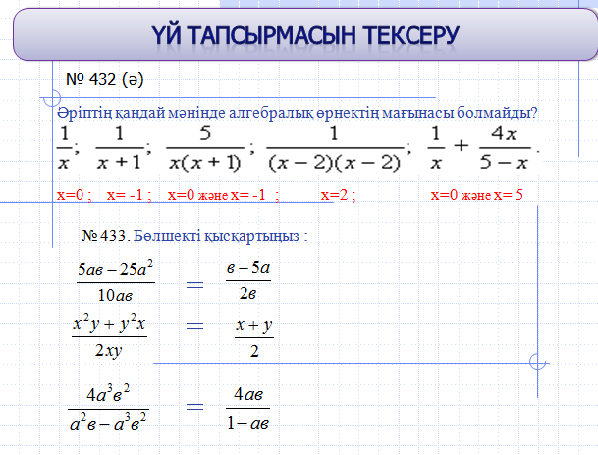This screenshot has height=455, width=598.
Task: Click the red answer x=0 және x=-1
Action: coord(223,195)
